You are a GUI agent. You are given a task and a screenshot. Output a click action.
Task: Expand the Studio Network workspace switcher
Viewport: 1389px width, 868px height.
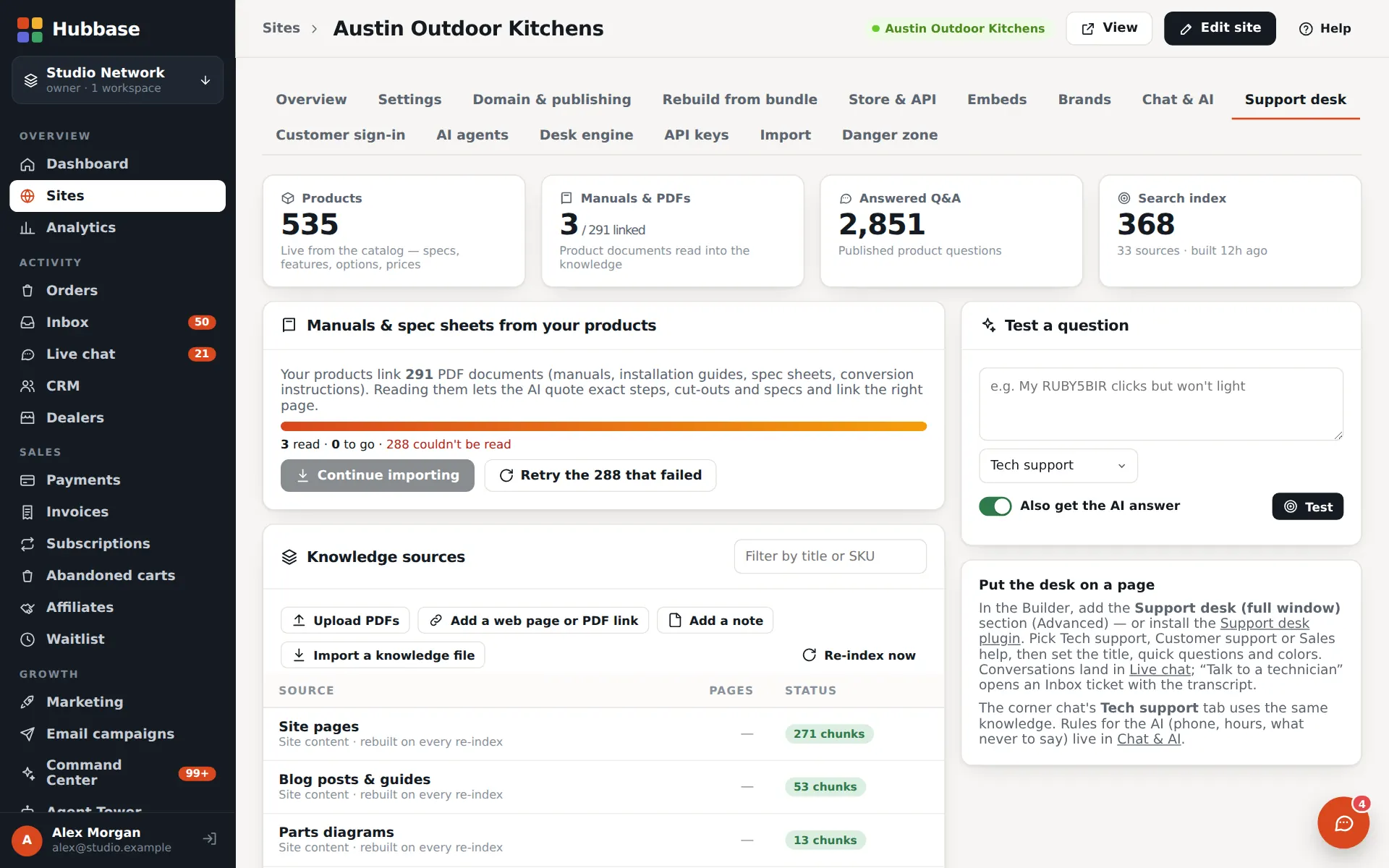118,80
